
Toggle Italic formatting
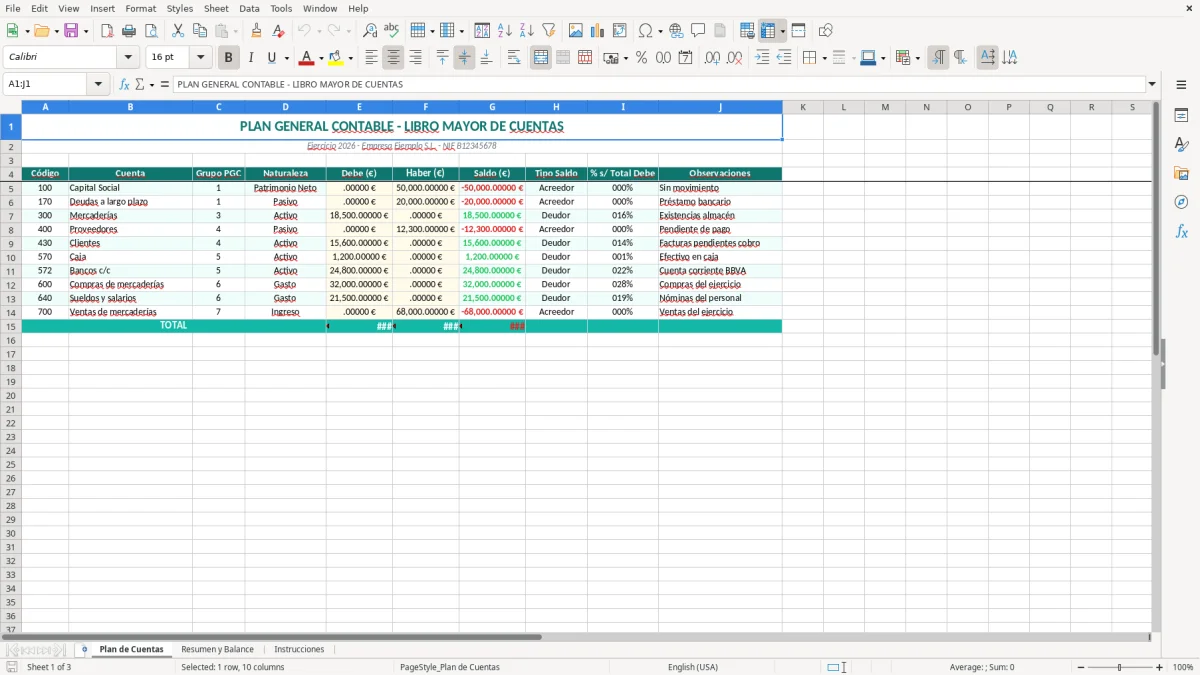point(251,58)
